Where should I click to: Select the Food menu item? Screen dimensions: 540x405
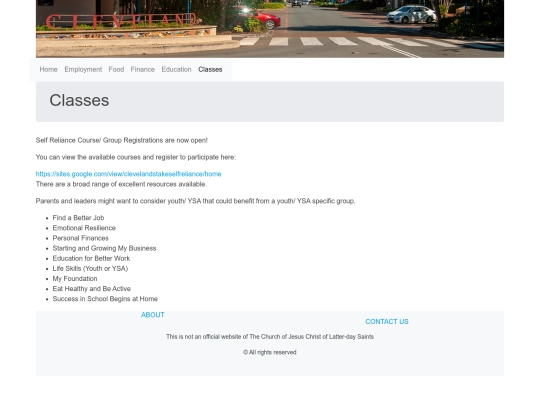(116, 70)
